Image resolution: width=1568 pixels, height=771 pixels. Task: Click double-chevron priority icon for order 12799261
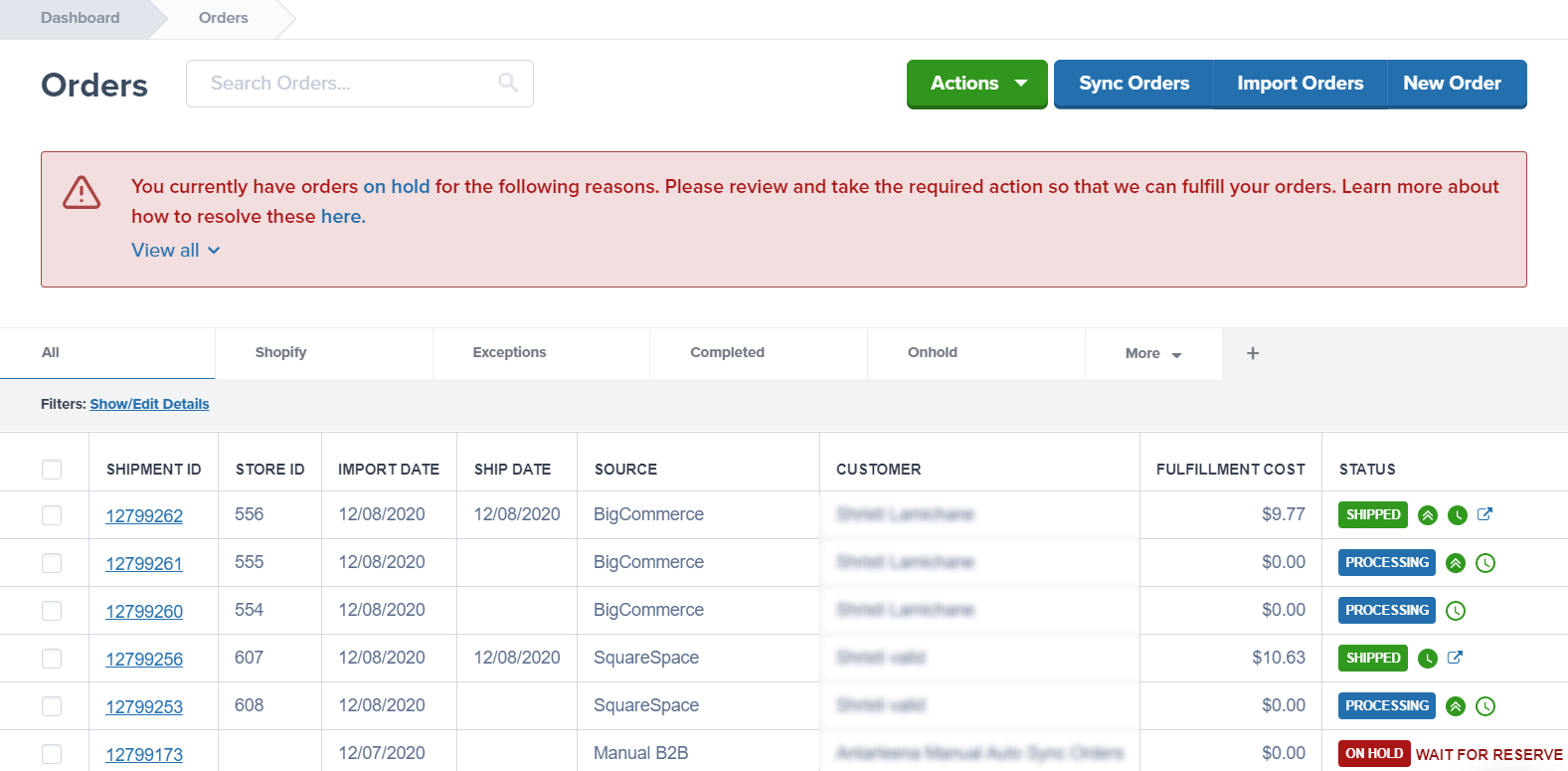(x=1456, y=563)
